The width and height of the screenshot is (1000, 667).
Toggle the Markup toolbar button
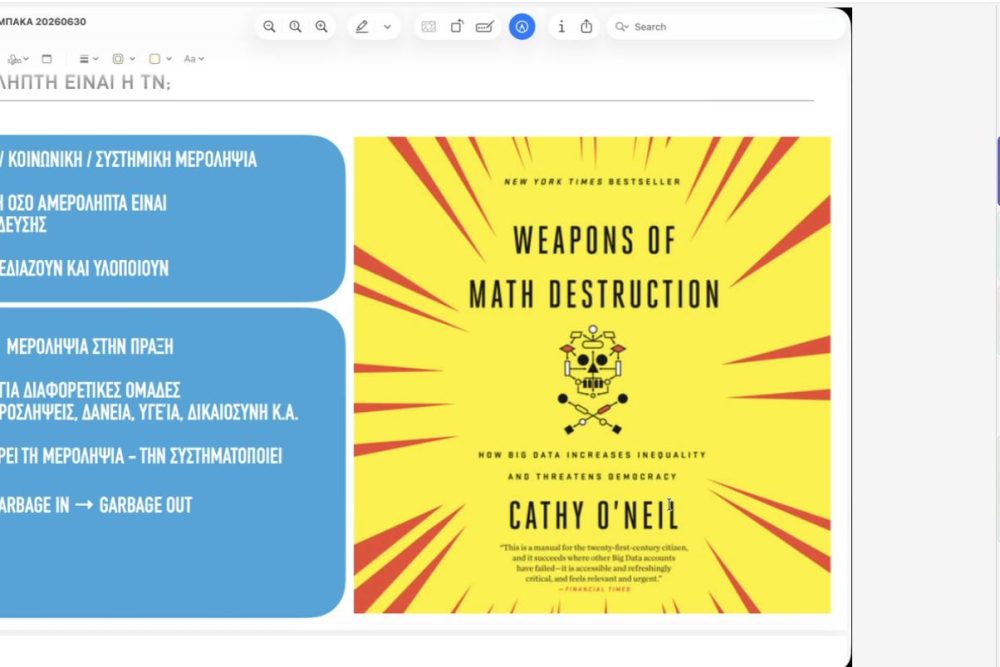[x=522, y=27]
